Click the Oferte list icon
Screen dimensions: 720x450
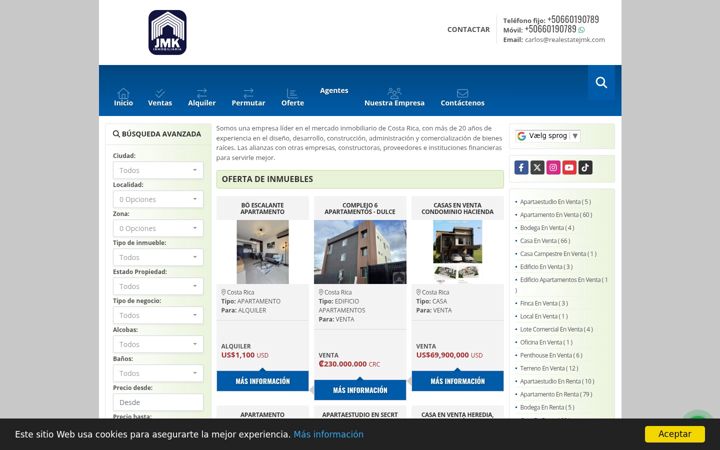pos(292,93)
